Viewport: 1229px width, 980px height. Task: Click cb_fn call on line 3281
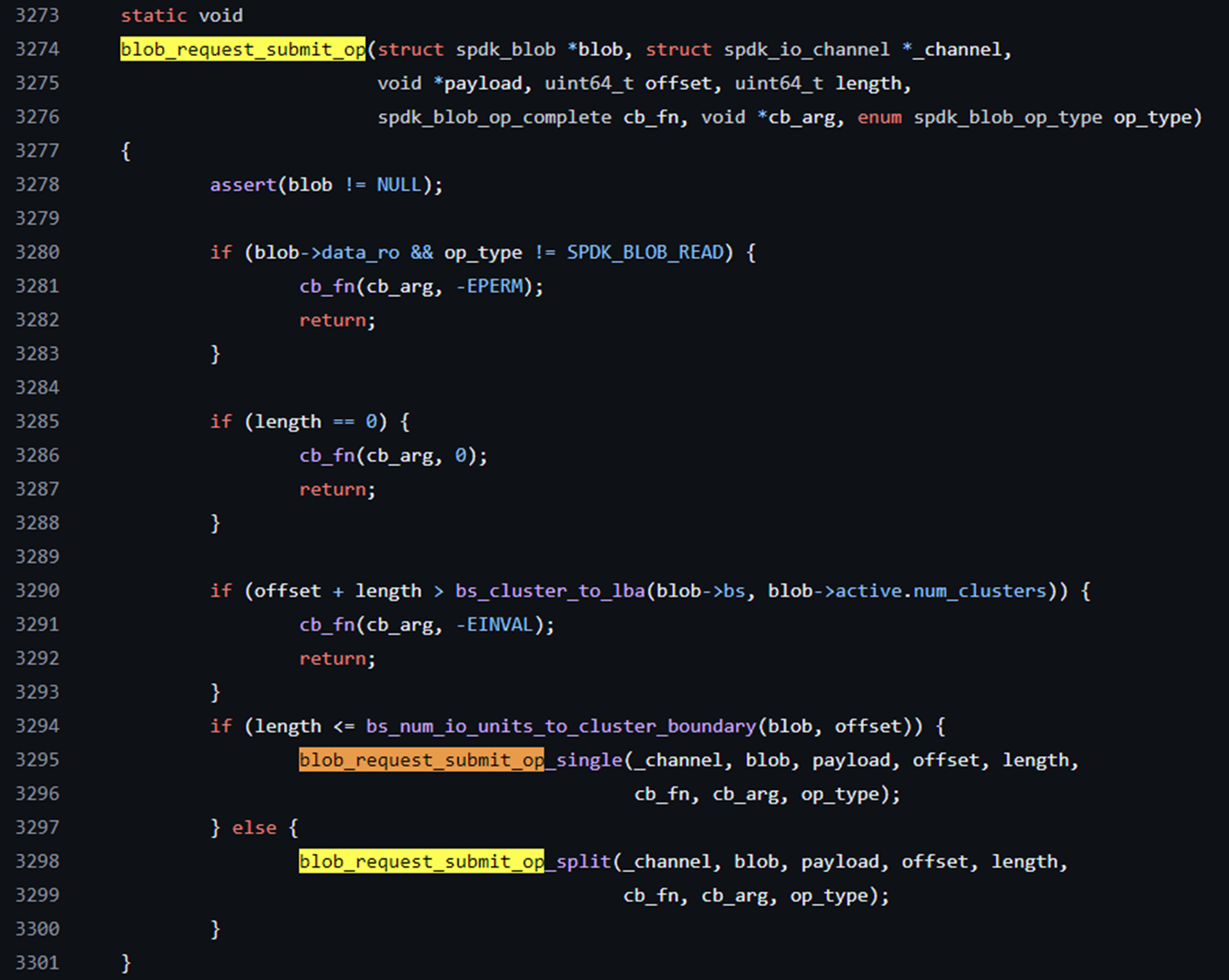click(327, 287)
